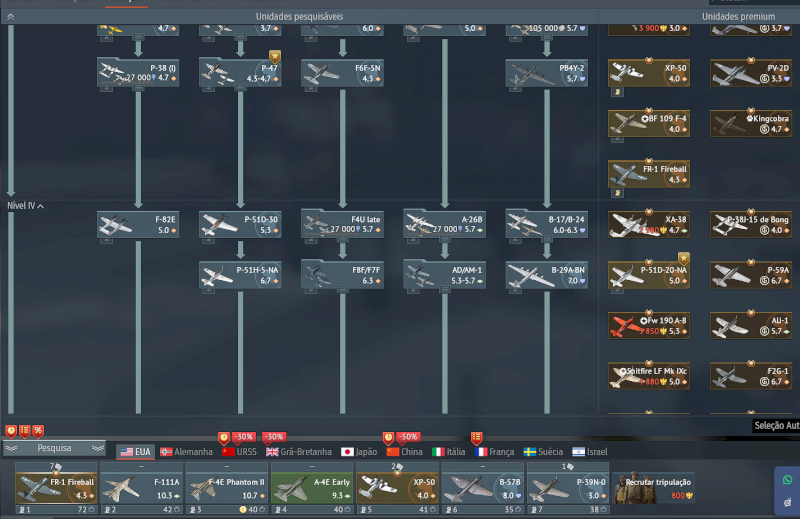Screen dimensions: 800x519
Task: Click the WhatsApp icon on the right edge
Action: pyautogui.click(x=787, y=480)
